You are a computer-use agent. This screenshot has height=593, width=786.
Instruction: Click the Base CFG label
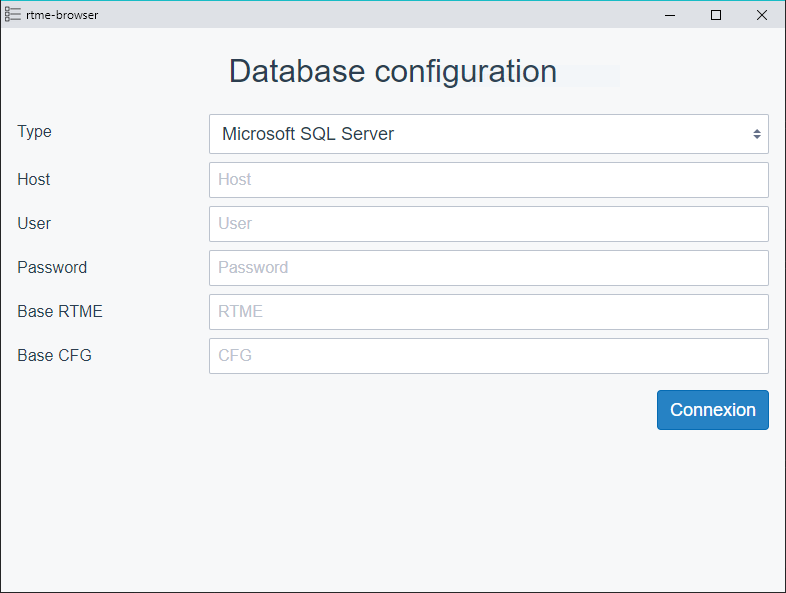click(x=54, y=355)
